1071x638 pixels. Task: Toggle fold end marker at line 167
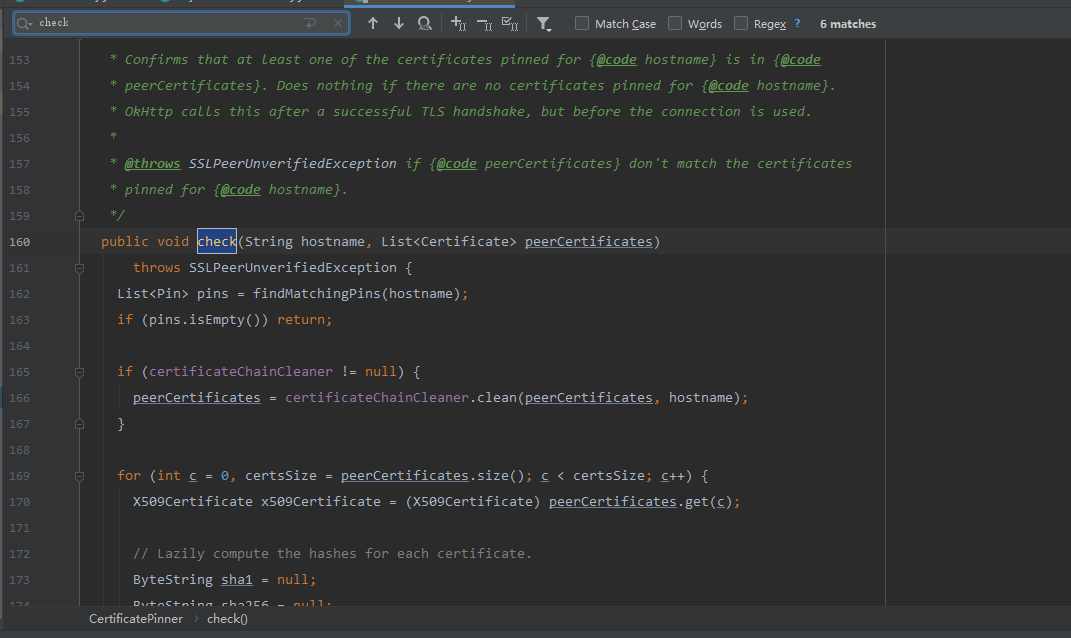coord(79,424)
